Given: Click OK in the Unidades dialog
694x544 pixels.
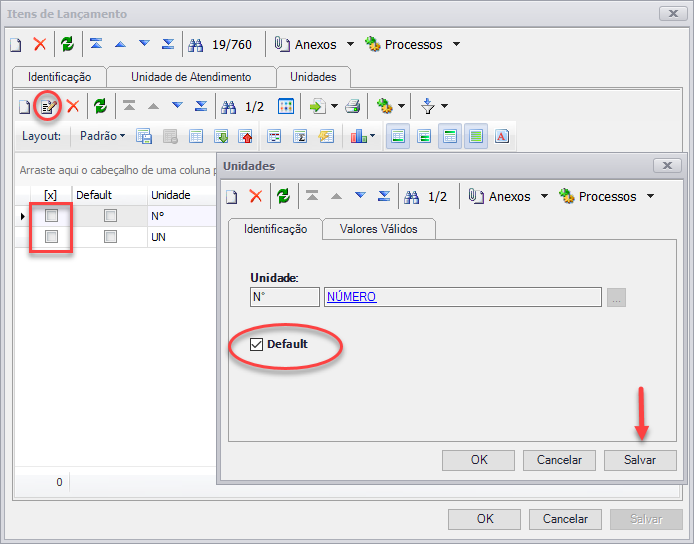Looking at the screenshot, I should [x=478, y=460].
